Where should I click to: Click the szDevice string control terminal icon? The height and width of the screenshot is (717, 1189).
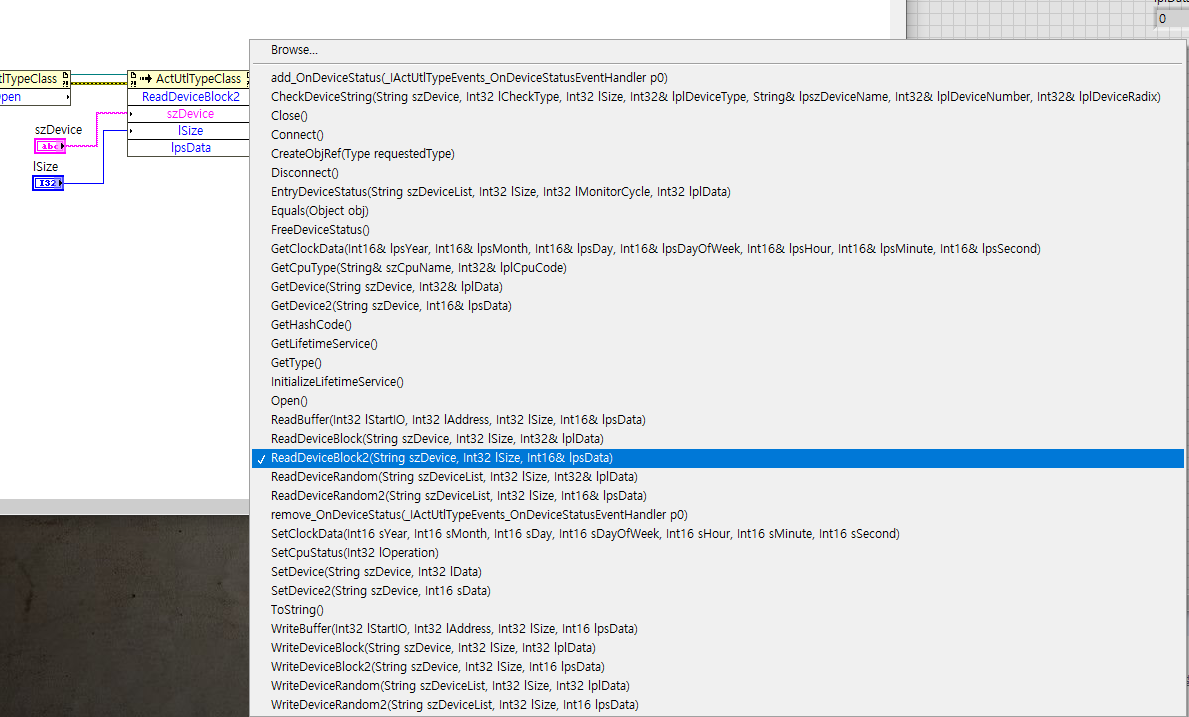click(x=49, y=145)
